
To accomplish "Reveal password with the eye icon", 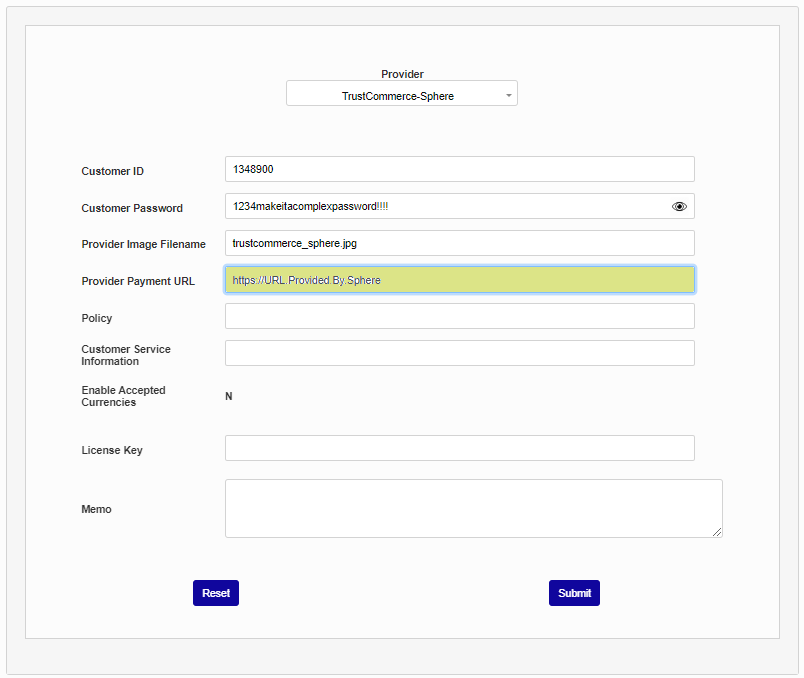I will [679, 206].
